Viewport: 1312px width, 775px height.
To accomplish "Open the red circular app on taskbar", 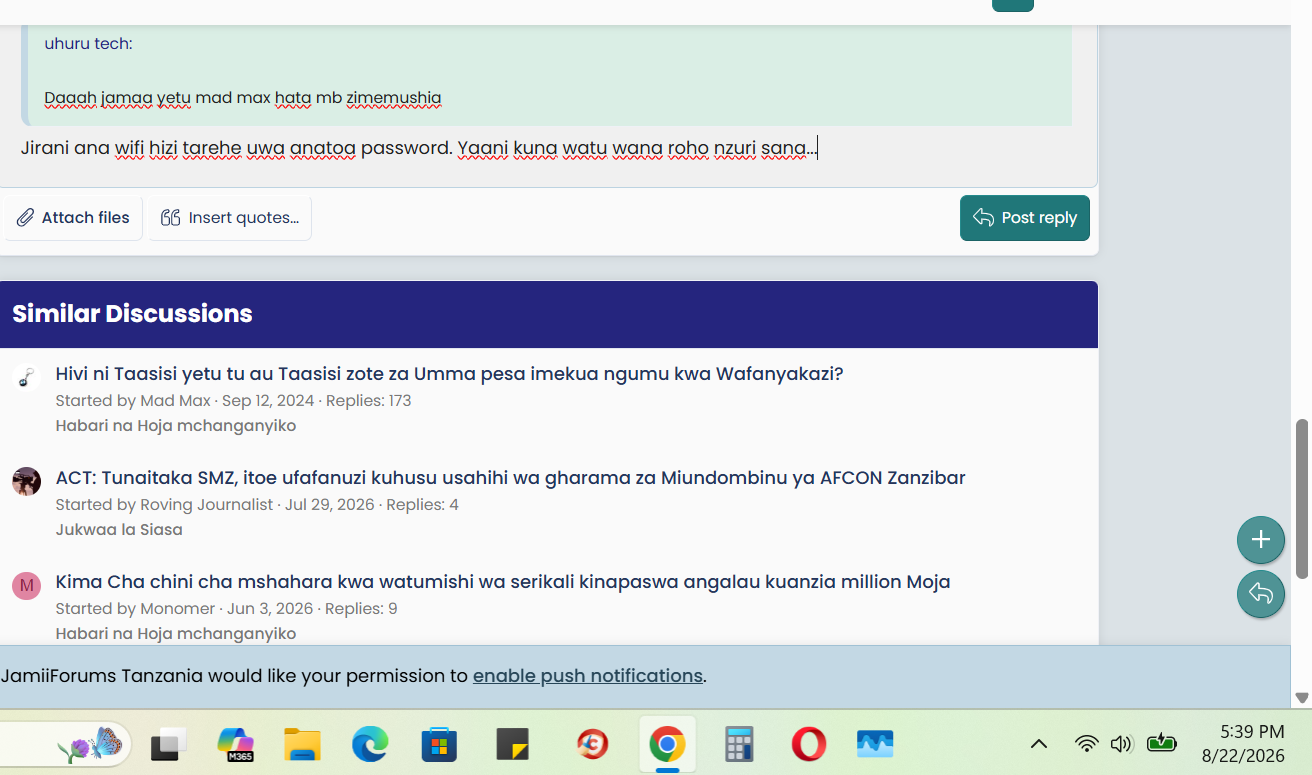I will pos(593,745).
